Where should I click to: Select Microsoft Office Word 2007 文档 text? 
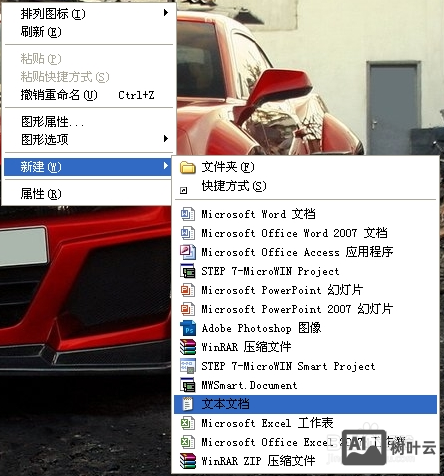point(294,233)
